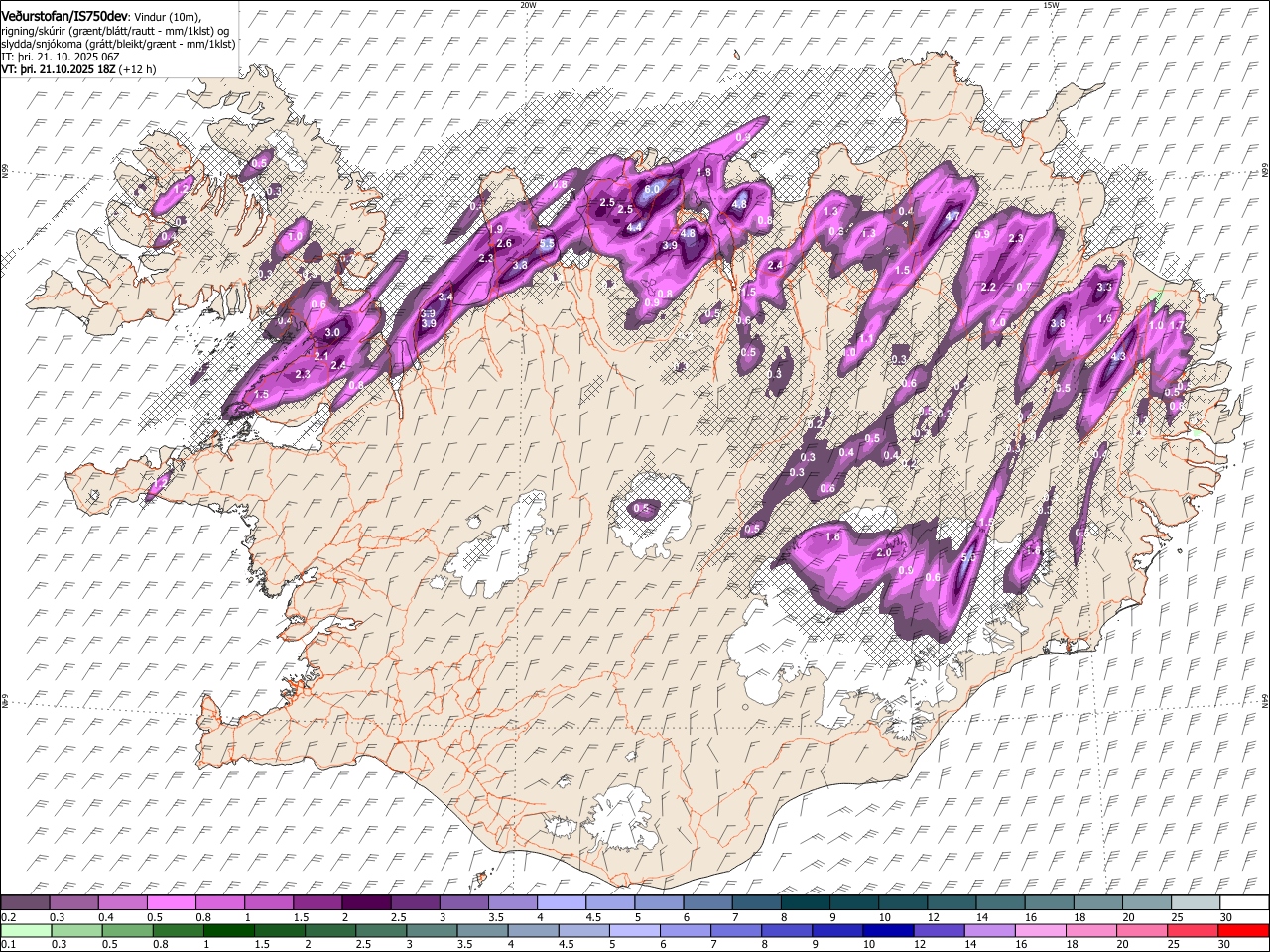This screenshot has width=1270, height=952.
Task: Click the 0.2 label under the upper legend row
Action: (x=9, y=917)
